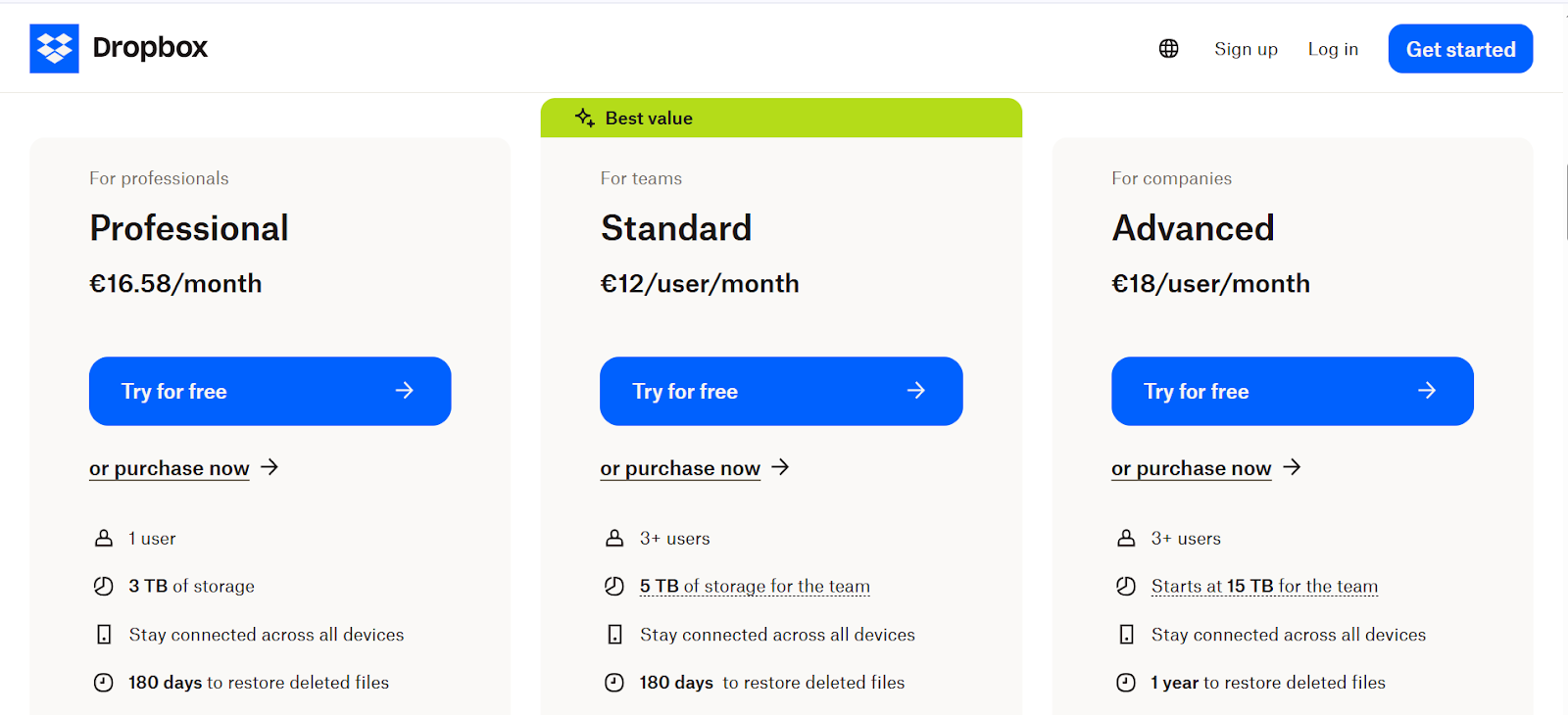The height and width of the screenshot is (715, 1568).
Task: Try the Standard plan for free
Action: [781, 391]
